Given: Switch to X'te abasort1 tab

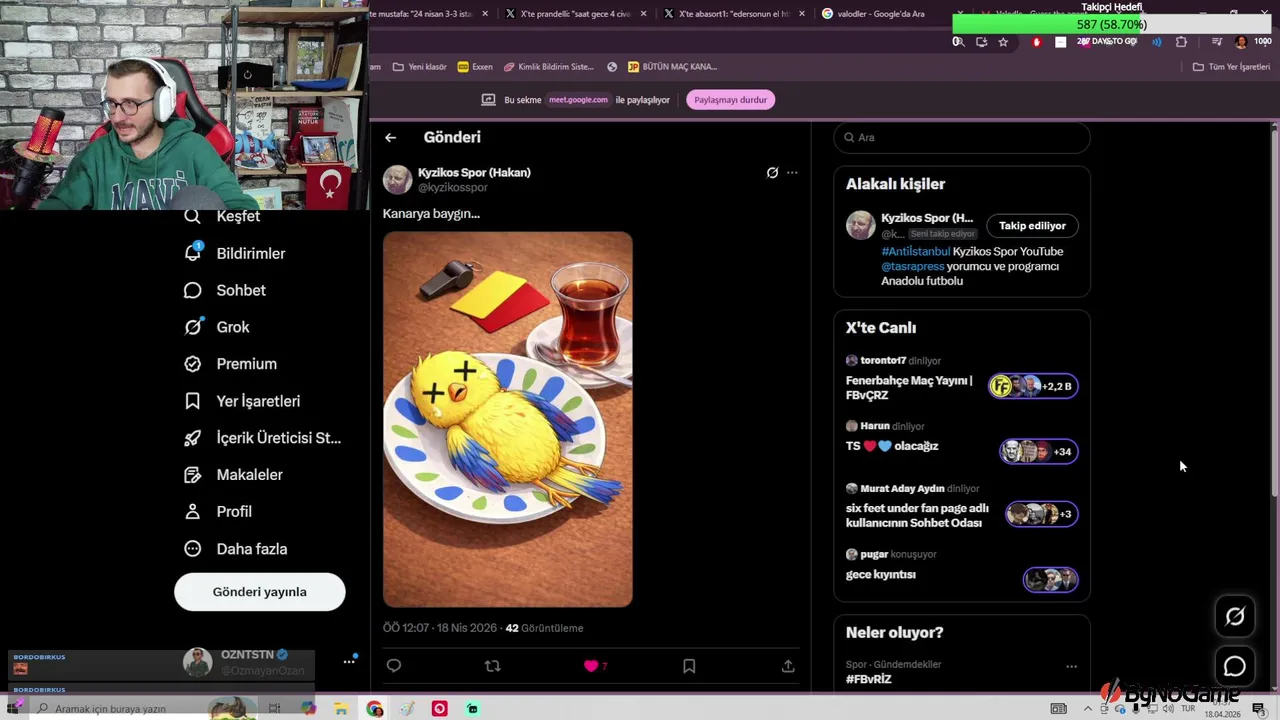Looking at the screenshot, I should [733, 14].
